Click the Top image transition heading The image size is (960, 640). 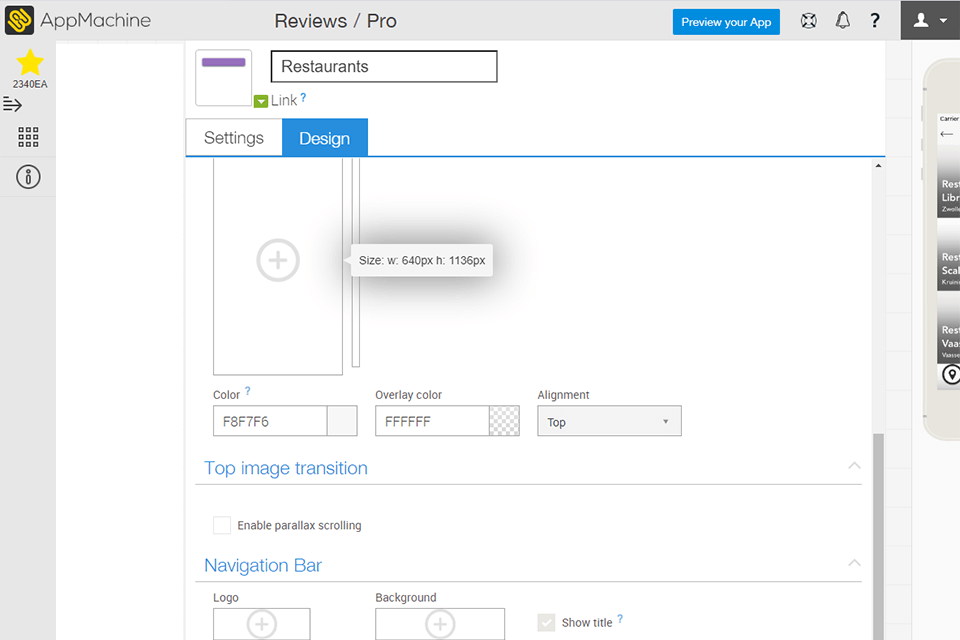pyautogui.click(x=286, y=468)
